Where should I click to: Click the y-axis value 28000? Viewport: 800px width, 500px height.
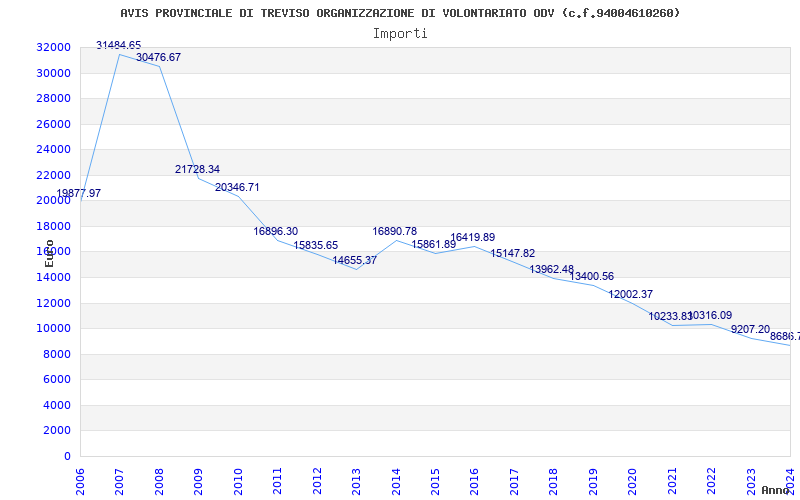54,98
